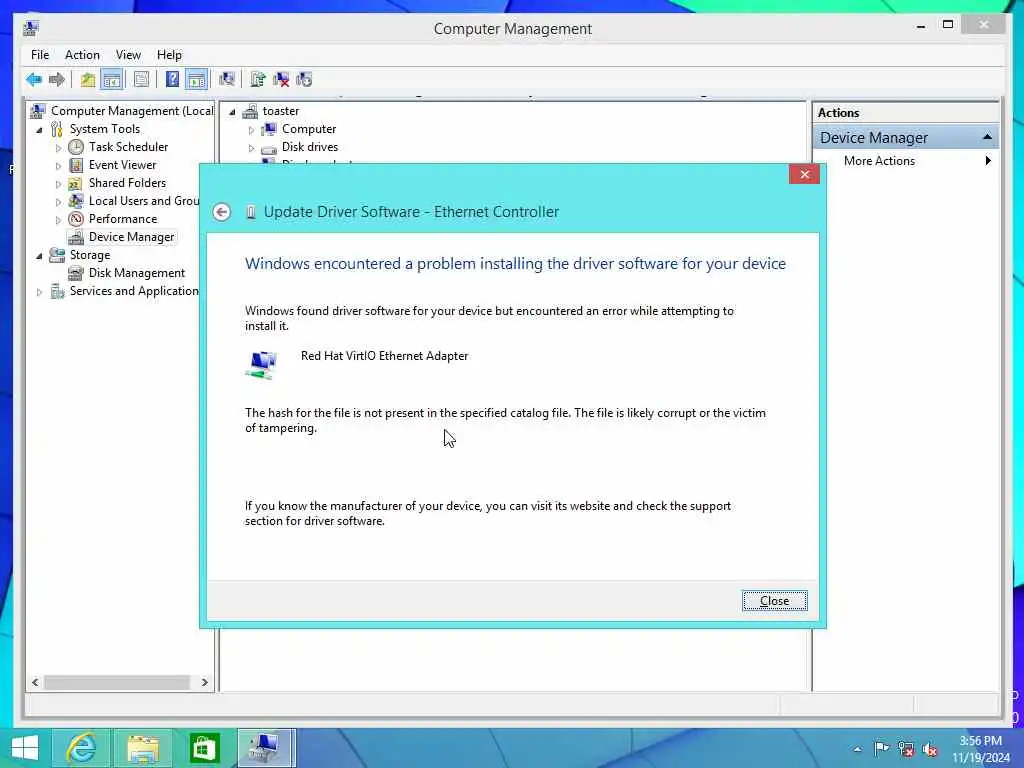Select Services and Applications in the tree
The image size is (1024, 768).
tap(134, 291)
